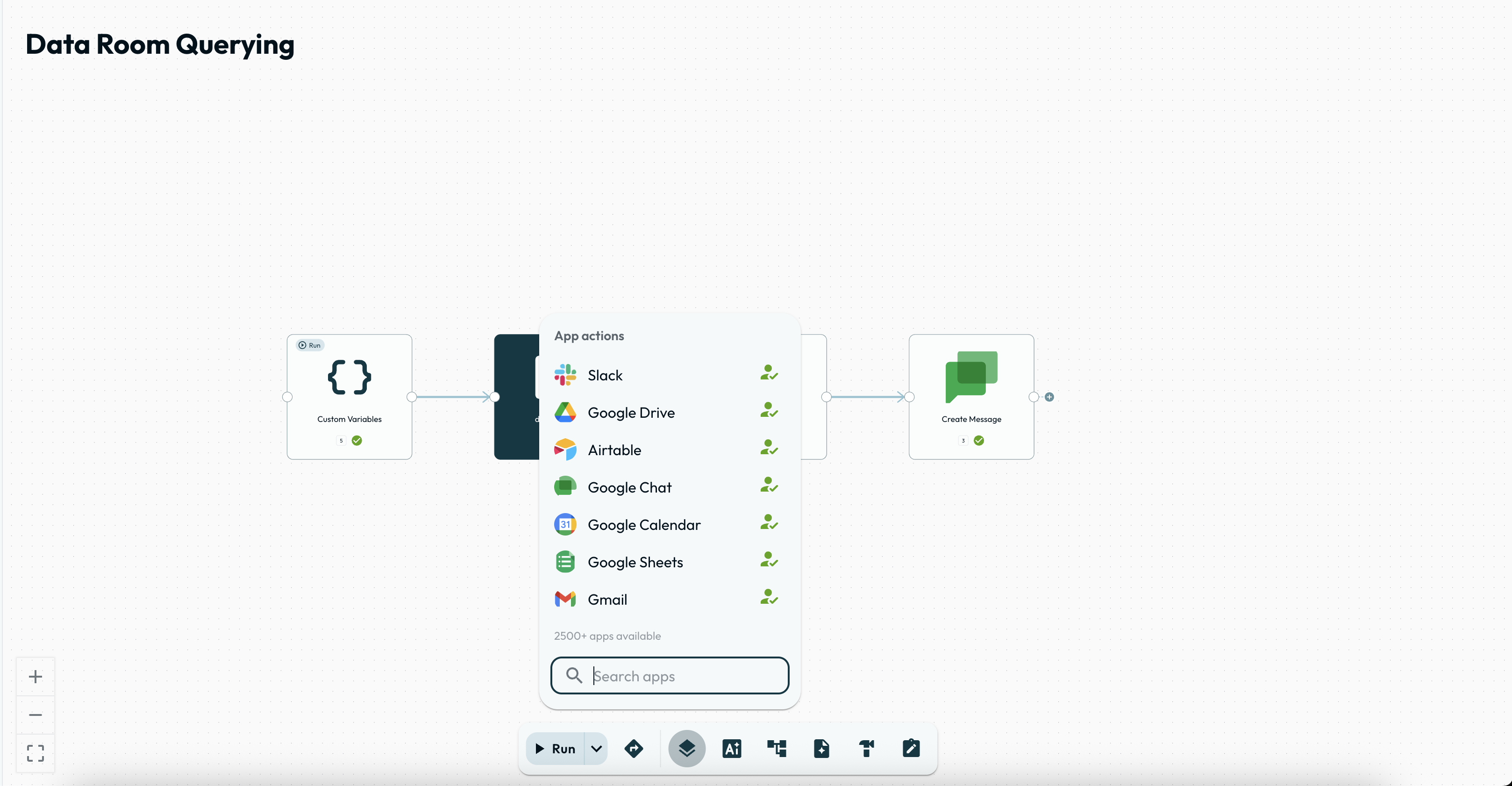The width and height of the screenshot is (1512, 786).
Task: Open the hammer tools icon
Action: click(x=866, y=749)
